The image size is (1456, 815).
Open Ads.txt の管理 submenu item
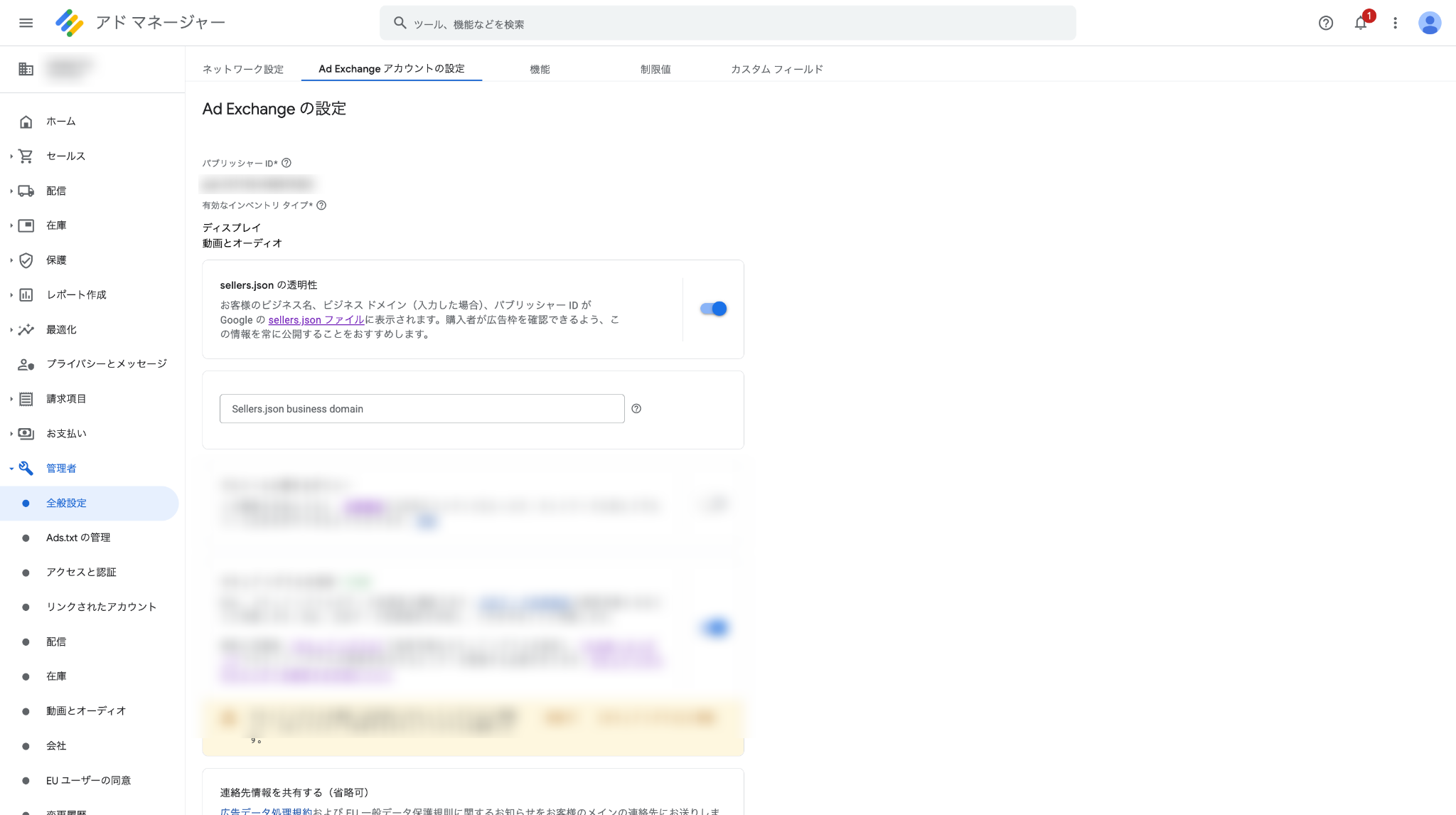pos(78,538)
